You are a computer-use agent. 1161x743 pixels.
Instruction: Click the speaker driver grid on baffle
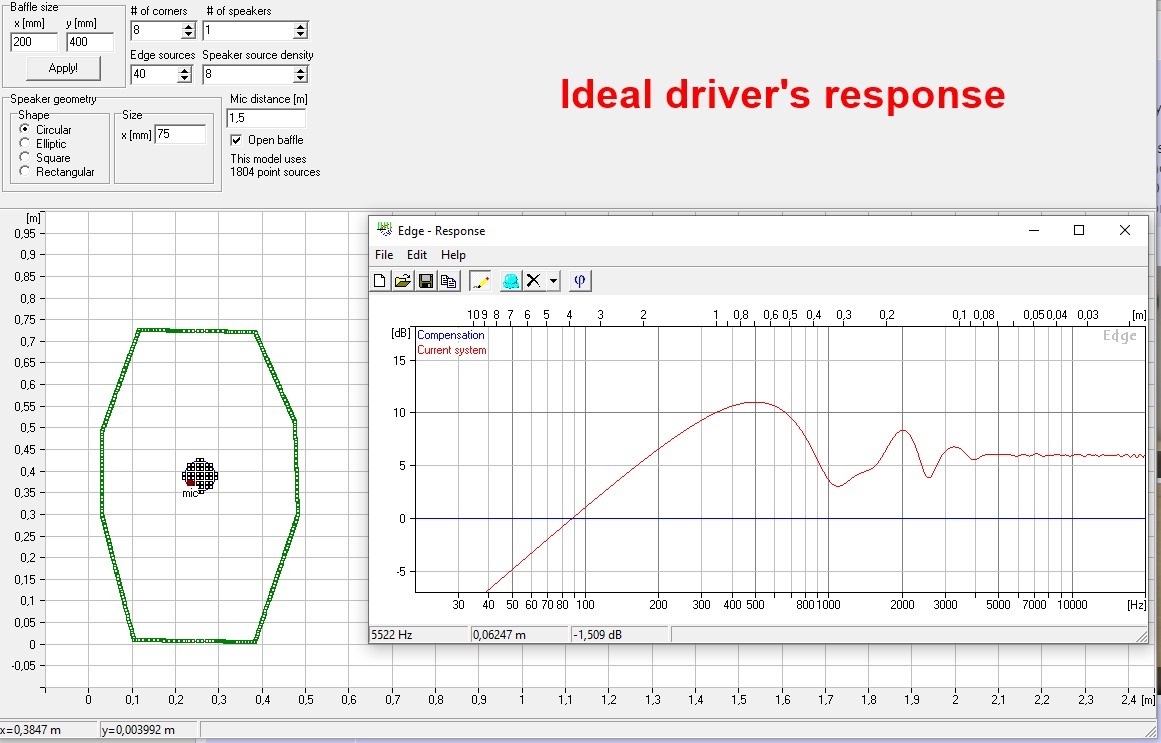200,475
